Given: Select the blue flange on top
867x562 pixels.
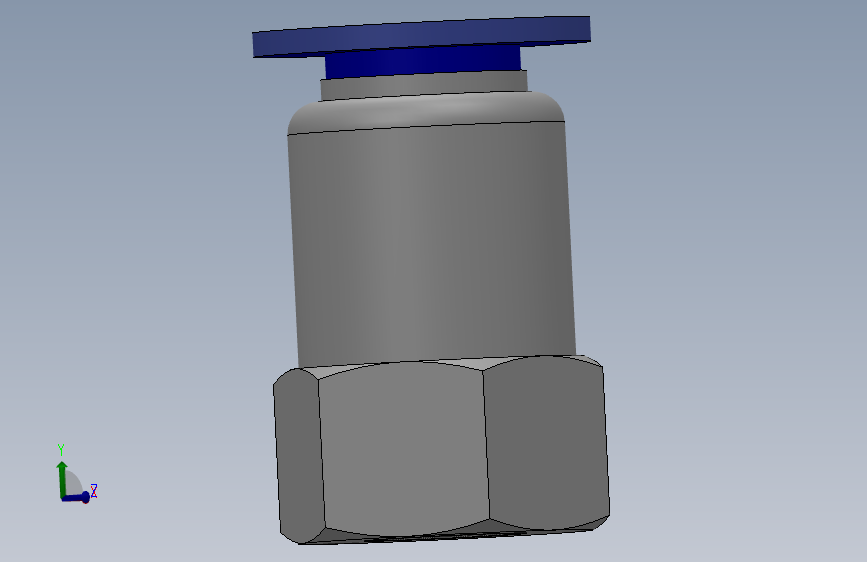Looking at the screenshot, I should [421, 36].
